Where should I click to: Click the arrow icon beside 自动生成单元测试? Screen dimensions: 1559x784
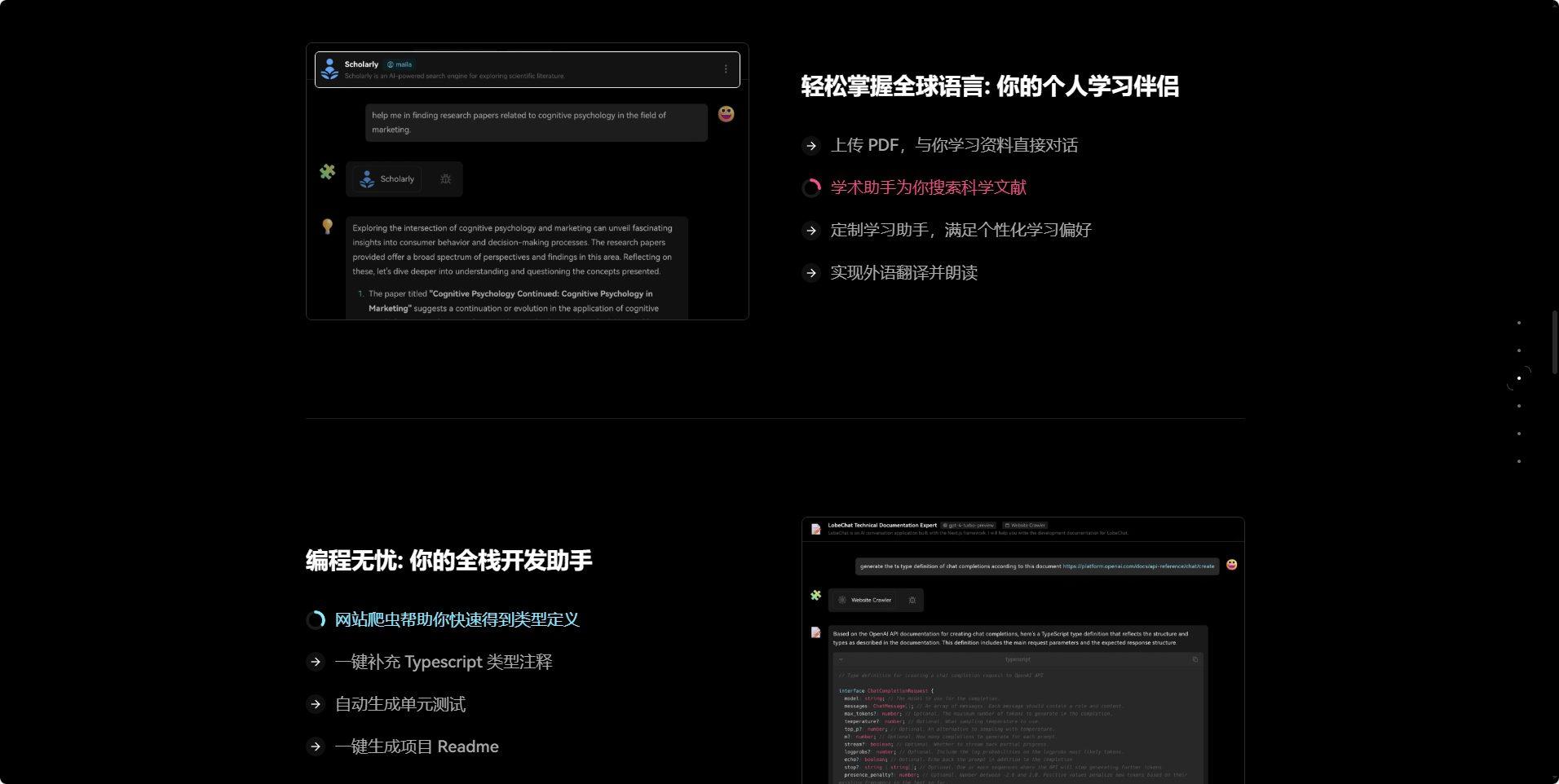[316, 704]
